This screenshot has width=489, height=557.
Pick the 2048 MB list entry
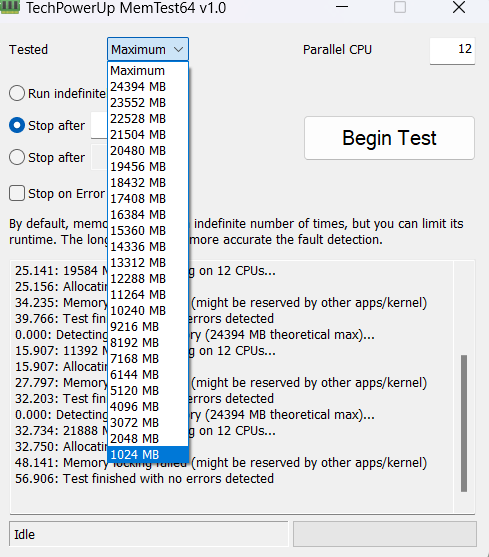point(148,438)
